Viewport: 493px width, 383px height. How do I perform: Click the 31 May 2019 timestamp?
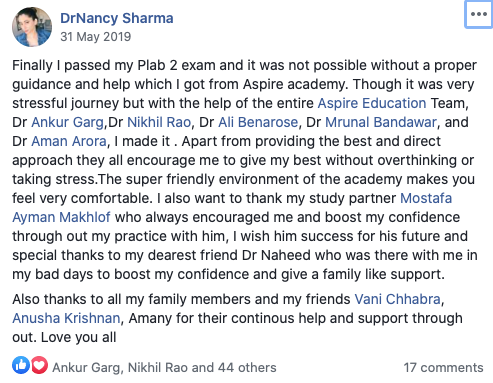click(x=96, y=37)
